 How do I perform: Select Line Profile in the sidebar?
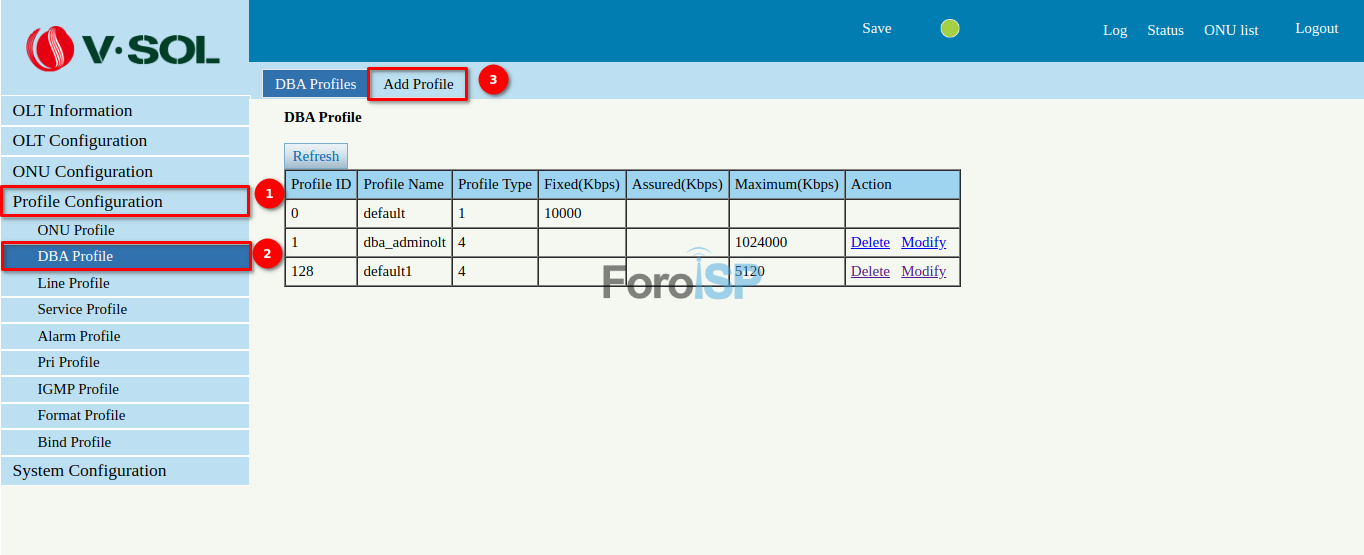click(x=73, y=283)
